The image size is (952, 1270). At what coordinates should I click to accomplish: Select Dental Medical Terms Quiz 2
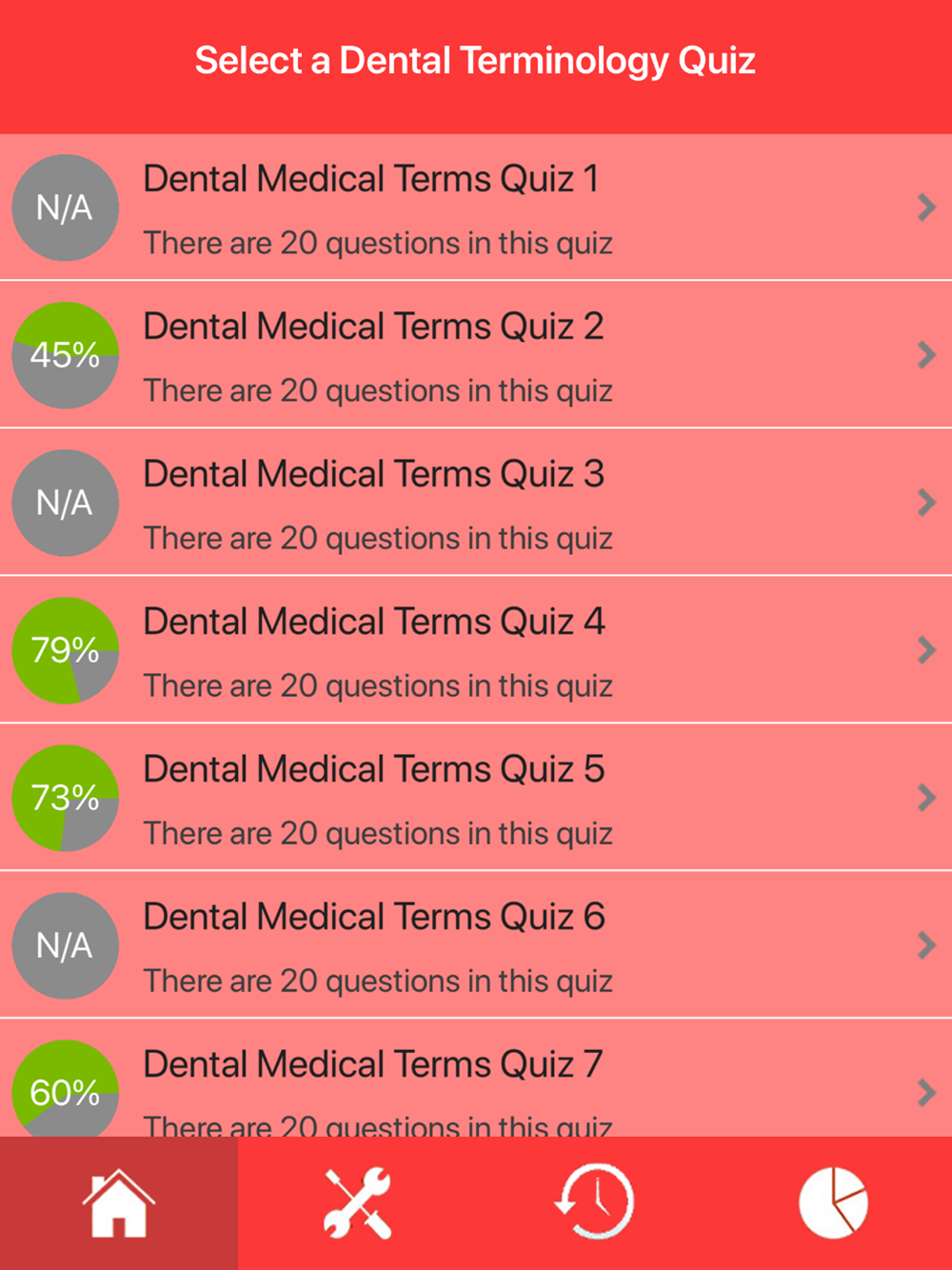[x=373, y=327]
